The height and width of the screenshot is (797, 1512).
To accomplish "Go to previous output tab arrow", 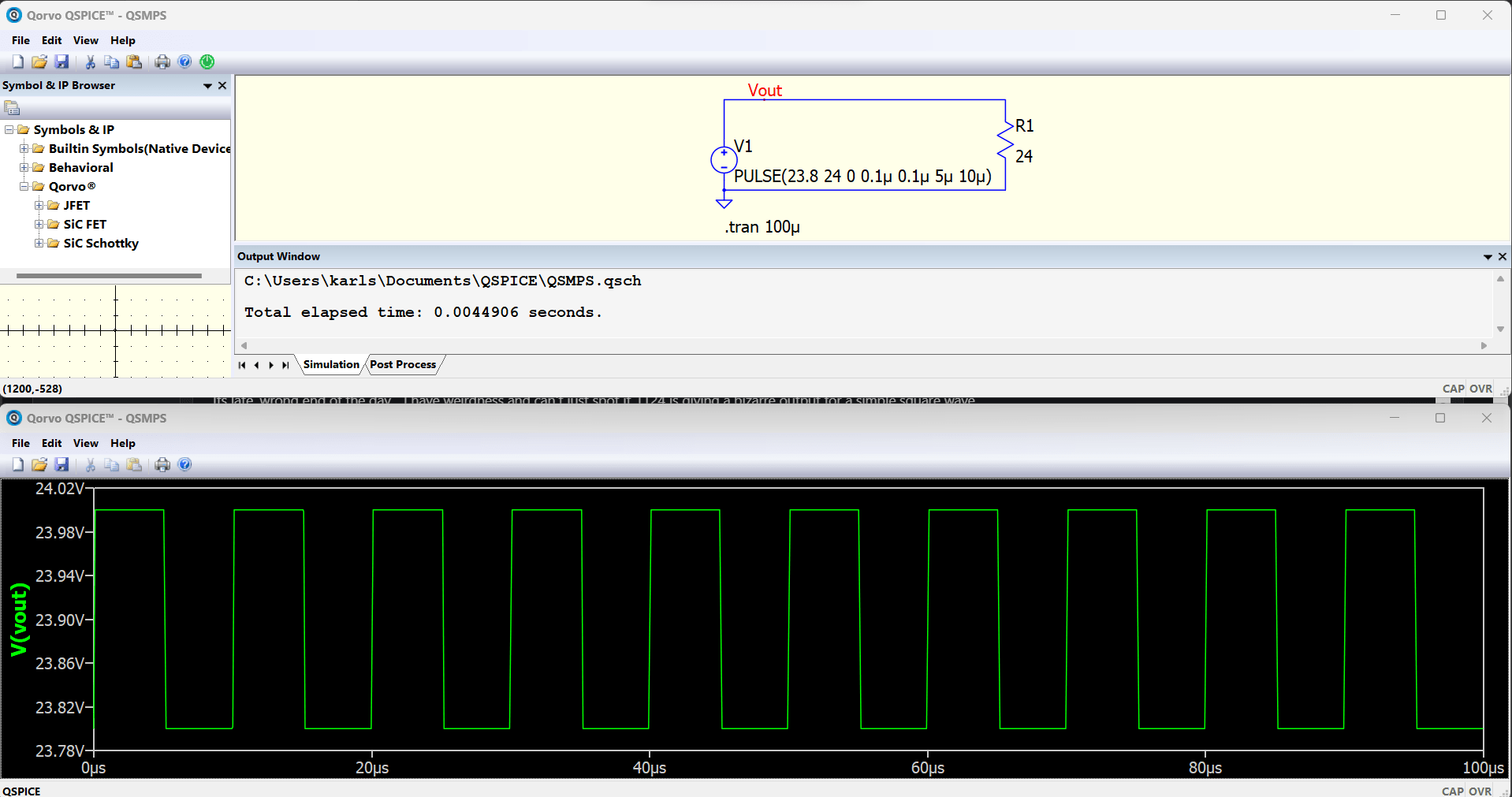I will 256,365.
